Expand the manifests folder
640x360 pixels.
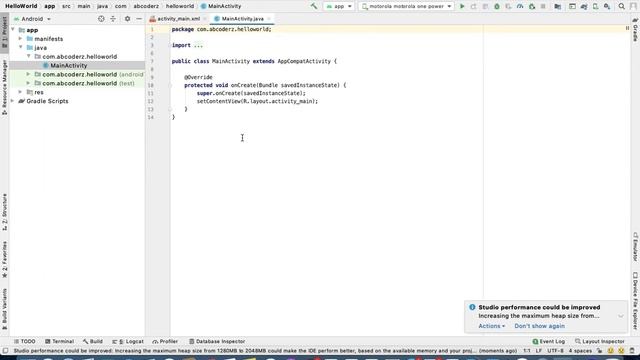click(x=20, y=39)
